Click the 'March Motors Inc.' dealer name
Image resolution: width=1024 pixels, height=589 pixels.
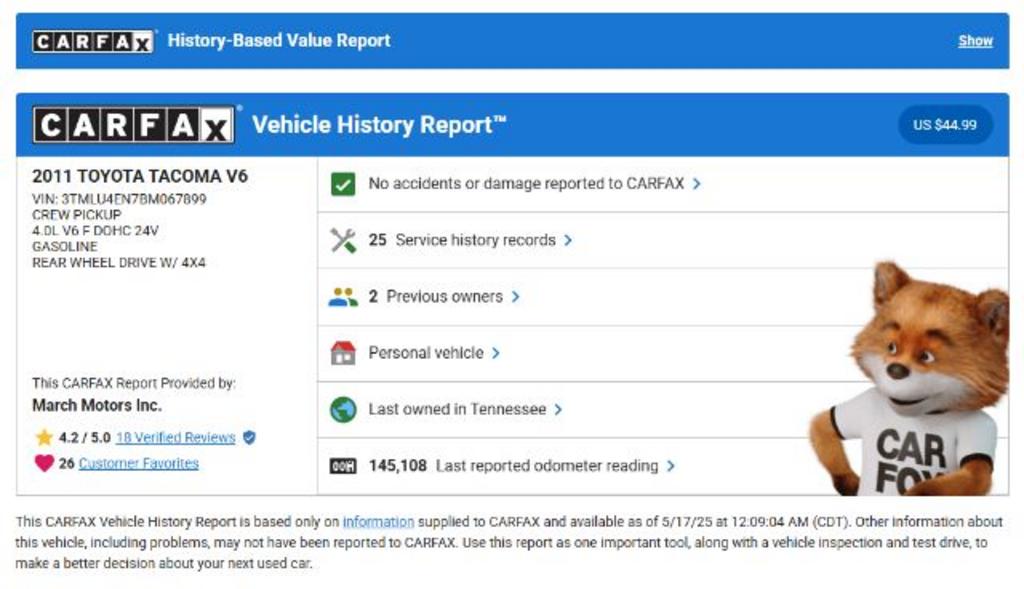97,406
